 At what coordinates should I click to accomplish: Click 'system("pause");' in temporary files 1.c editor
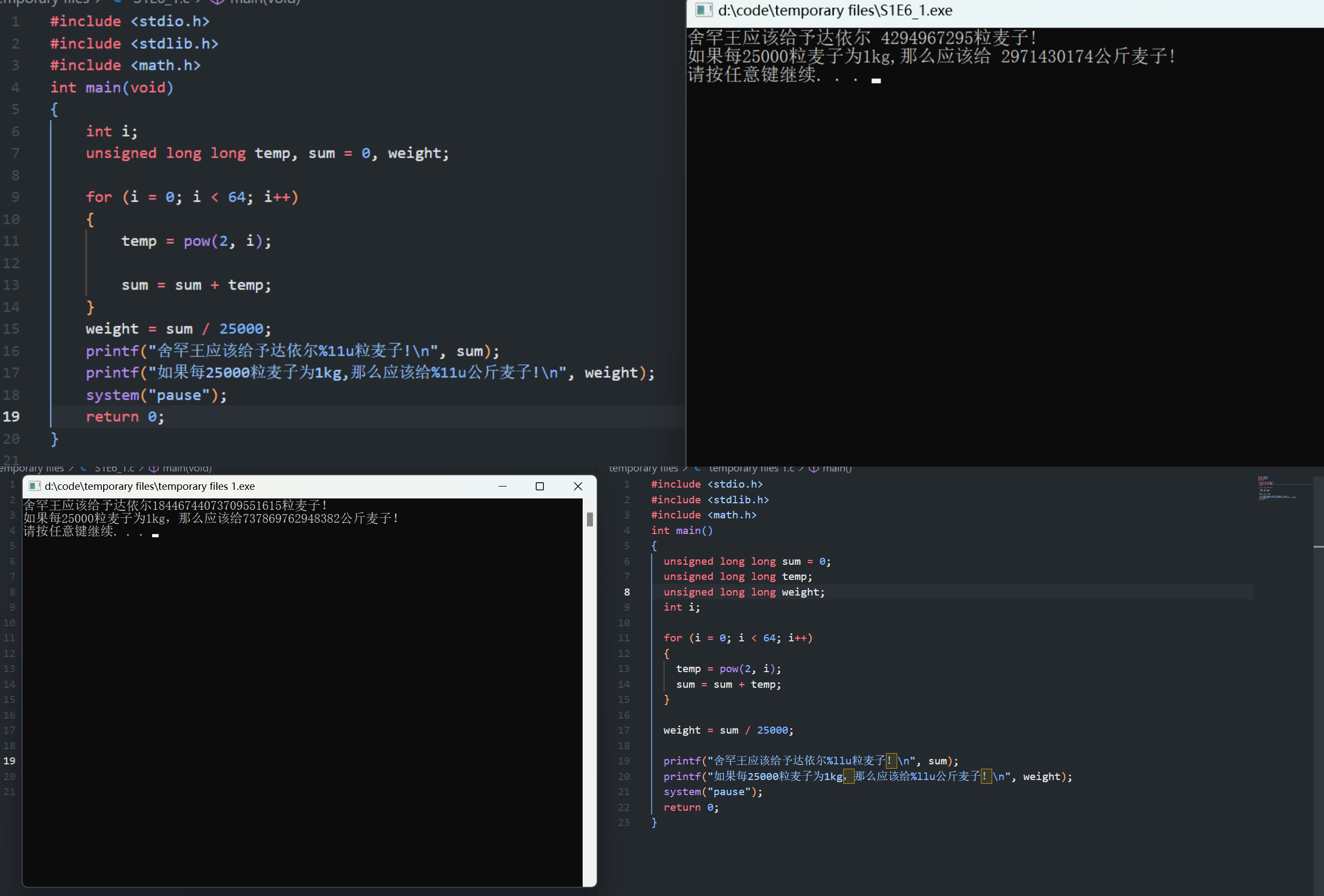[x=713, y=792]
